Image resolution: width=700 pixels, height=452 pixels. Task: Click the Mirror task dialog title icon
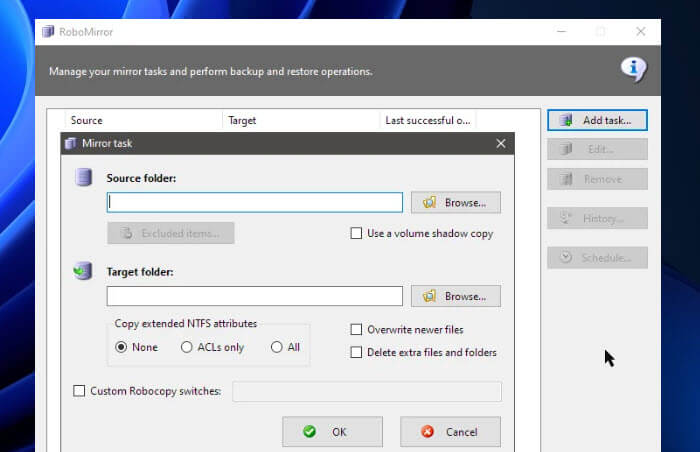(70, 143)
